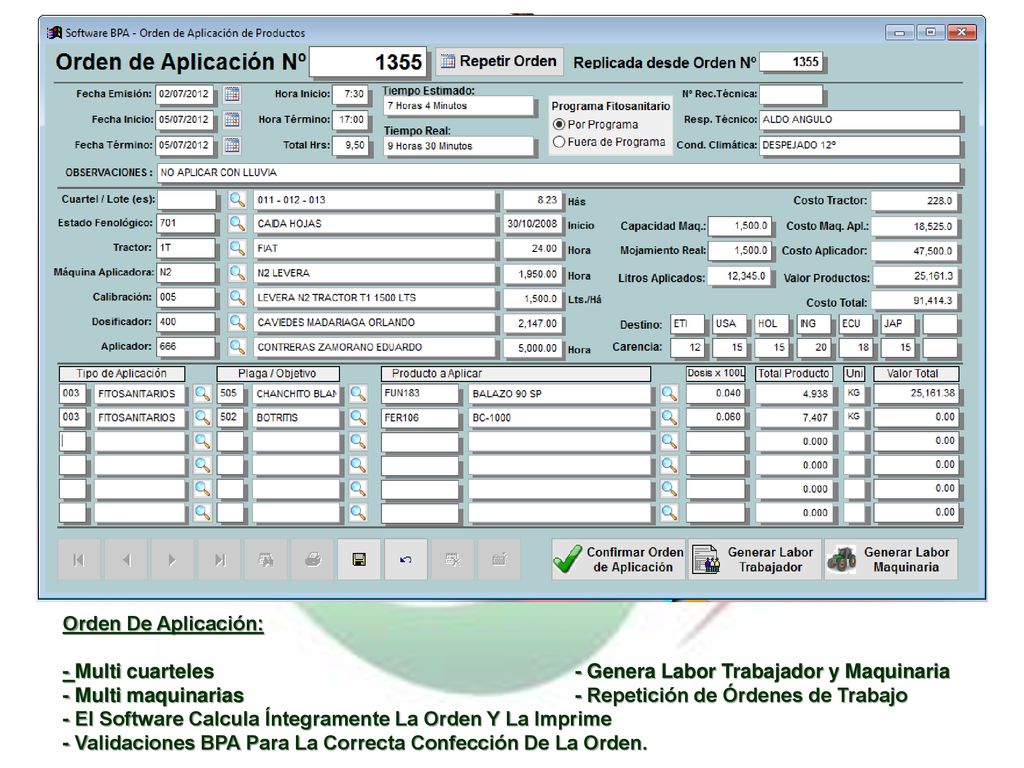Search Cuartel / Lote with magnifier icon
This screenshot has width=1024, height=768.
click(x=237, y=200)
